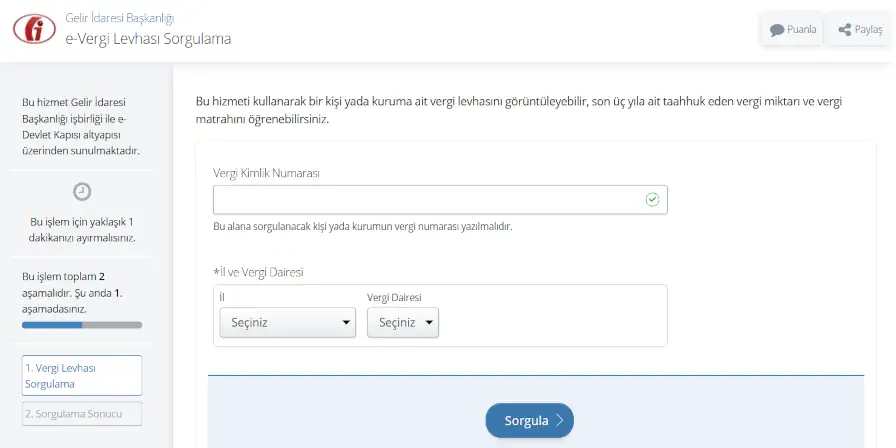Viewport: 896px width, 448px height.
Task: Click the Sorgula button
Action: [x=530, y=421]
